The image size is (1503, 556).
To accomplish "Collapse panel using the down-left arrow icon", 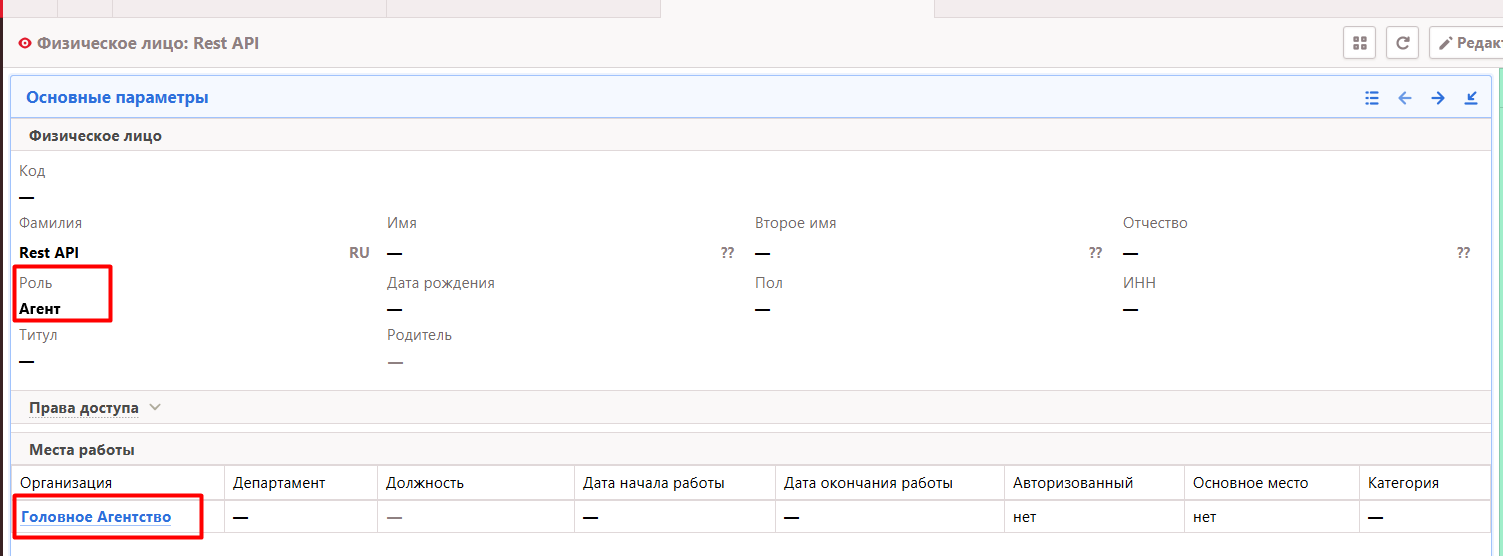I will pos(1471,98).
